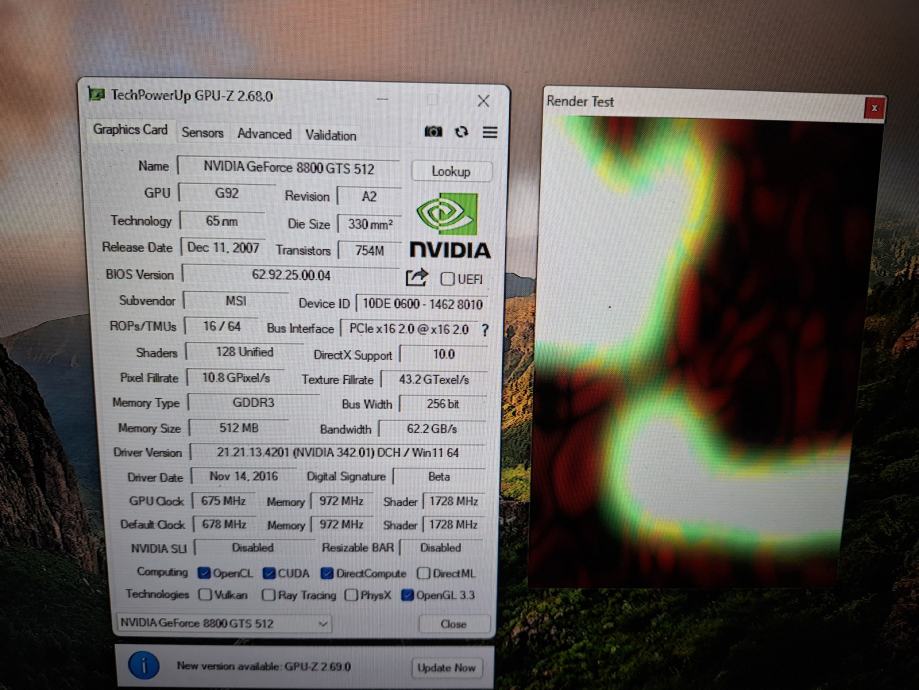The width and height of the screenshot is (919, 690).
Task: Switch to the Graphics Card tab
Action: pyautogui.click(x=130, y=130)
